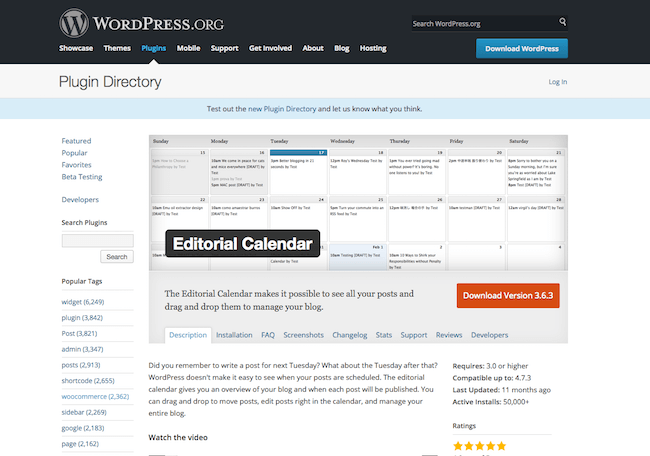Open the Themes navigation item
Viewport: 650px width, 456px height.
(x=117, y=48)
